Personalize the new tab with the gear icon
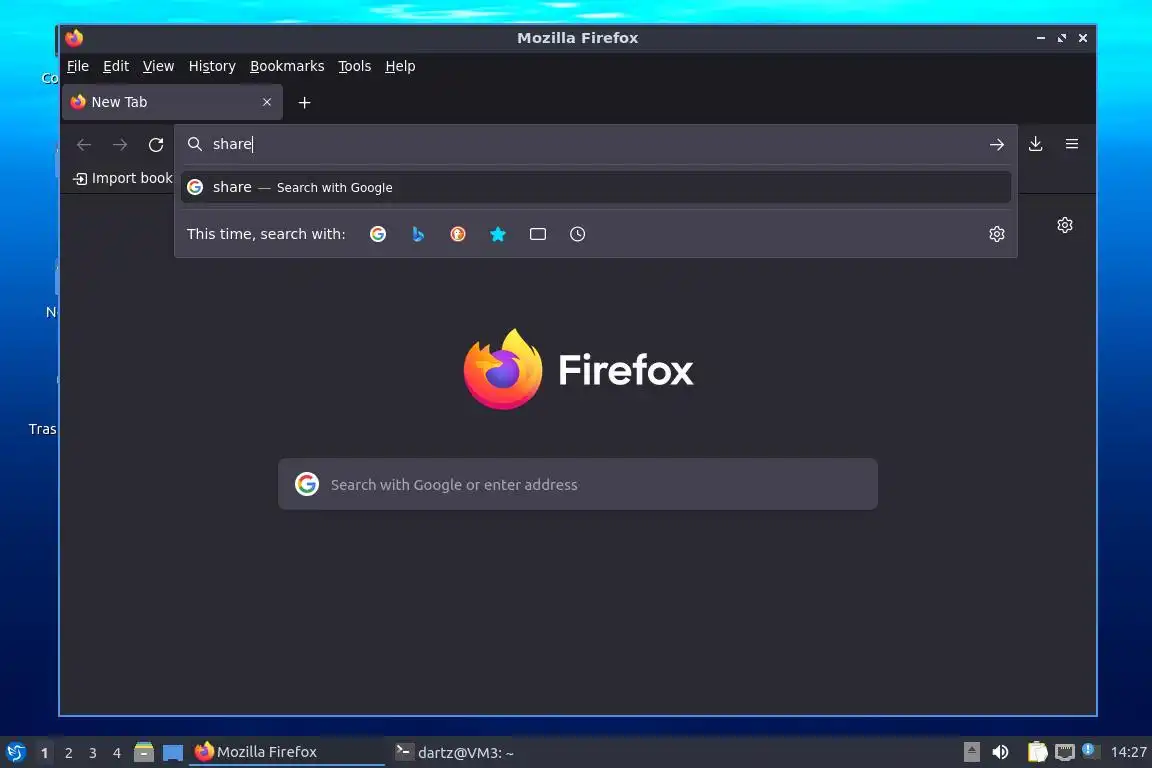 click(1065, 225)
